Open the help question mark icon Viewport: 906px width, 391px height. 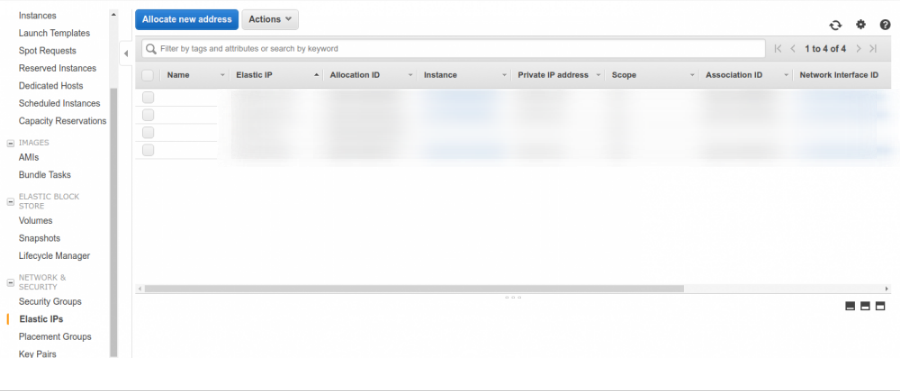(885, 25)
